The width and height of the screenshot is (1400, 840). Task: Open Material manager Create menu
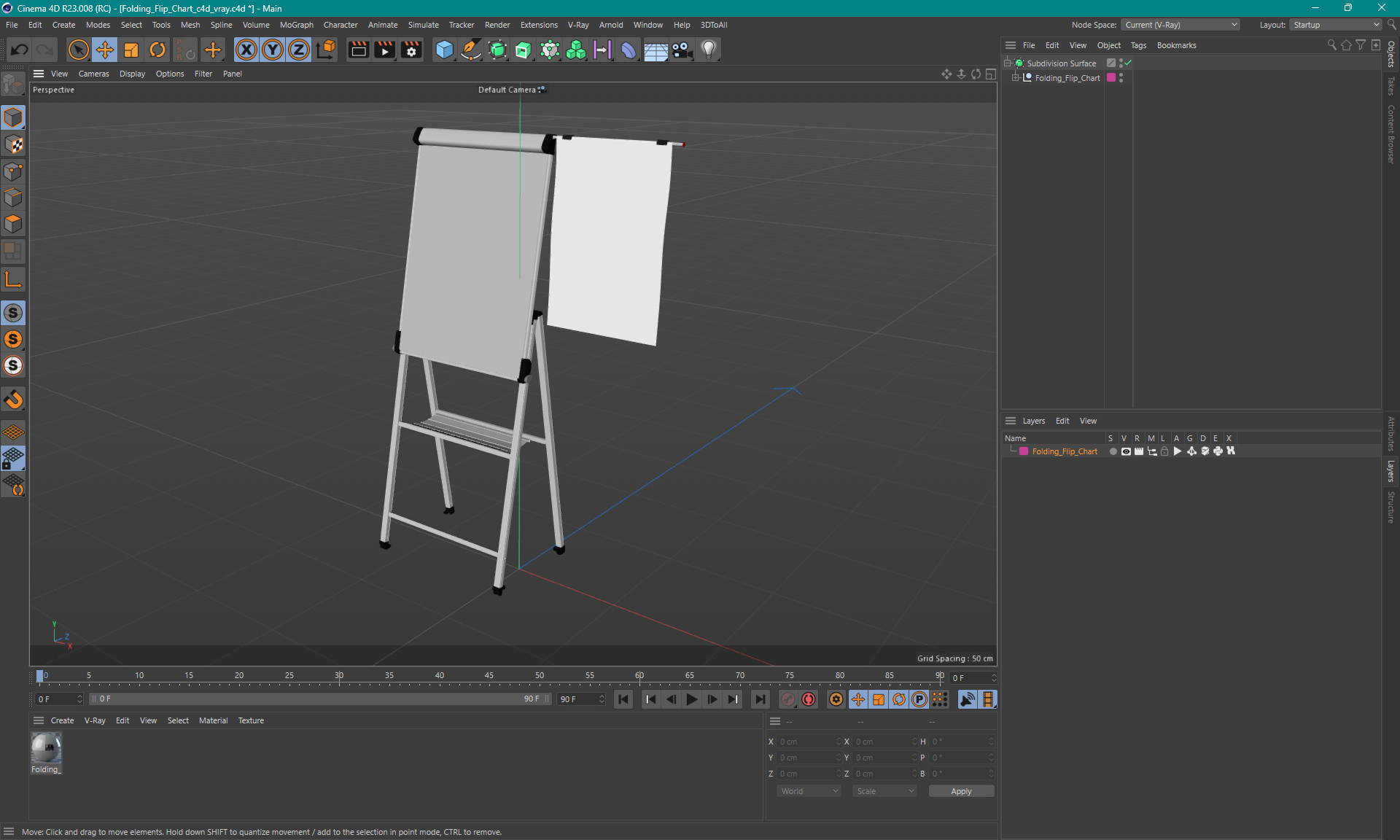(x=62, y=720)
